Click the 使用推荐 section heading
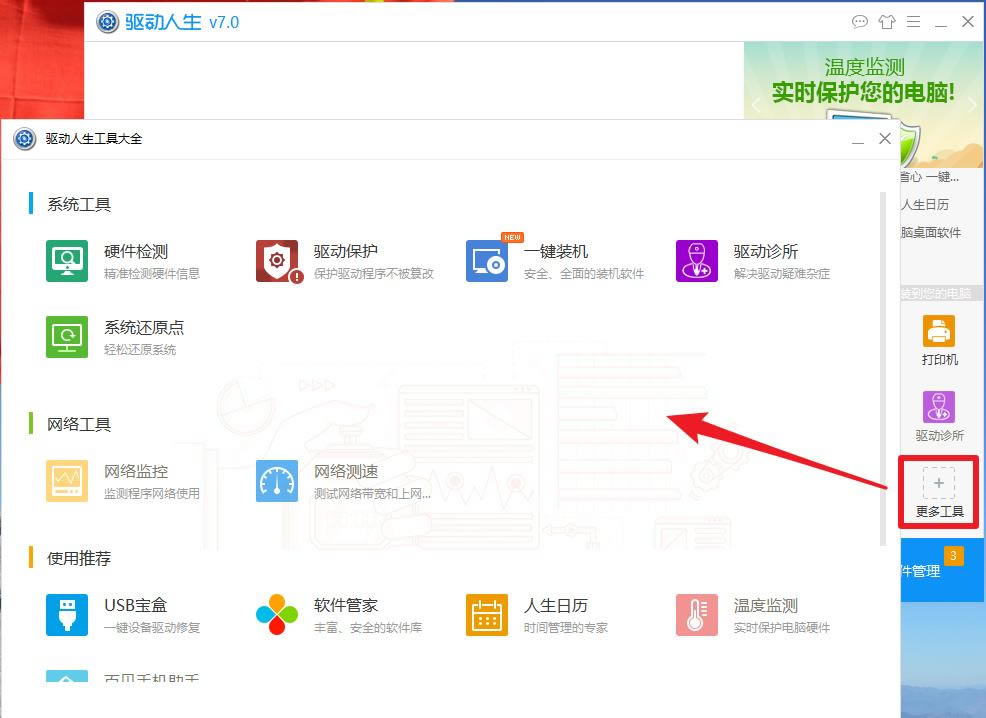Viewport: 986px width, 718px height. tap(79, 558)
